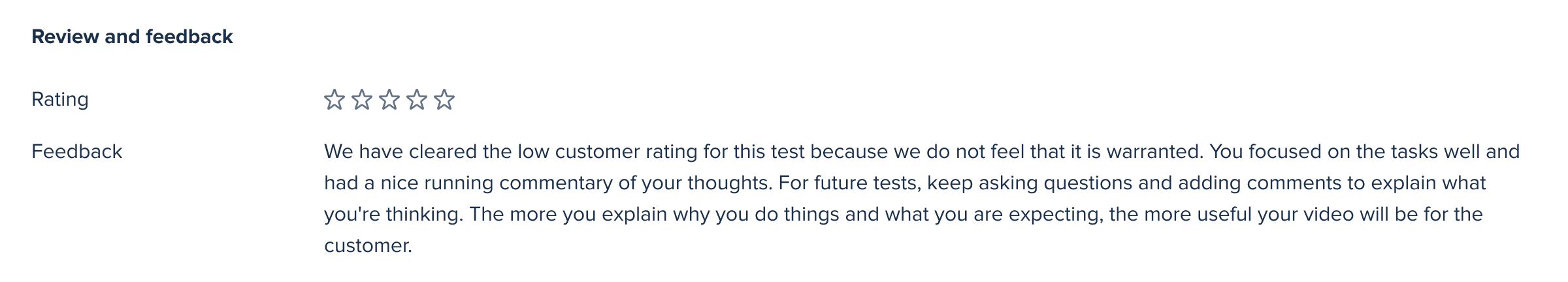This screenshot has width=1568, height=282.
Task: Select the two-star rating icon
Action: [362, 100]
